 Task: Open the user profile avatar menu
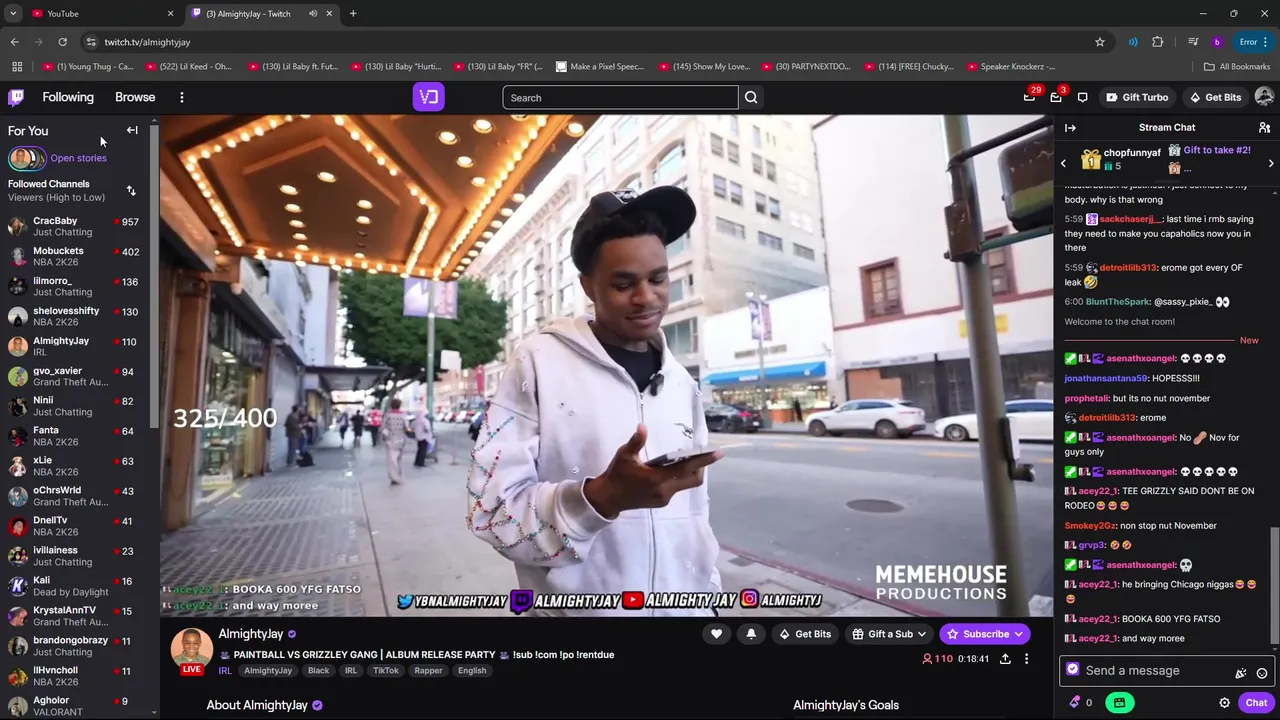[1264, 97]
